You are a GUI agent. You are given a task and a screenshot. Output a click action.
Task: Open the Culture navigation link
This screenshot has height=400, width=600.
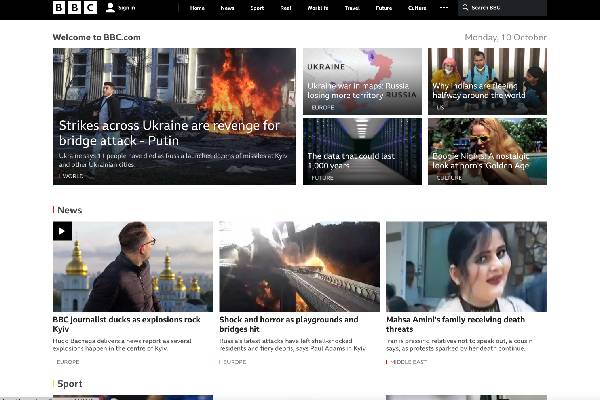click(x=418, y=8)
